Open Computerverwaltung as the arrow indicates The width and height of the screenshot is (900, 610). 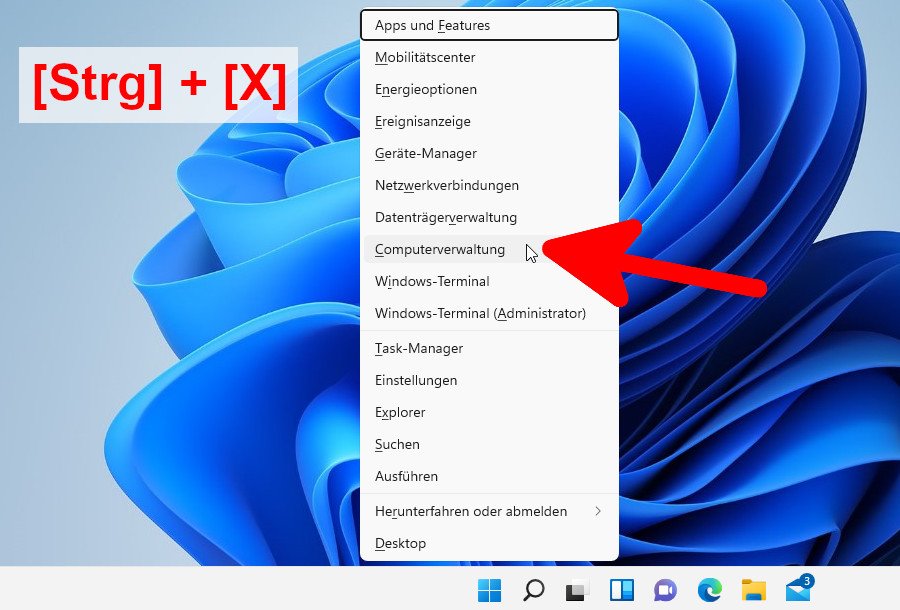pos(441,249)
